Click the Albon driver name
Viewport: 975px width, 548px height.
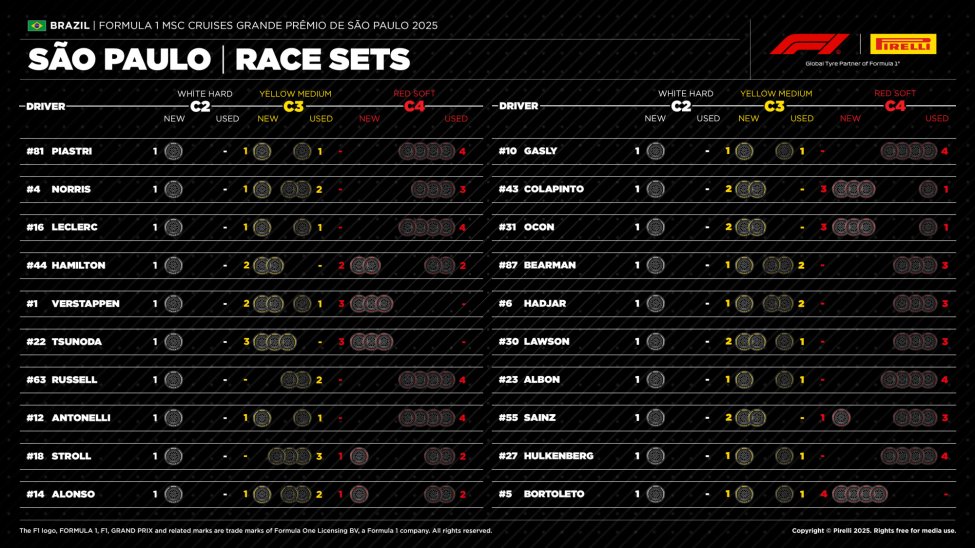click(542, 380)
